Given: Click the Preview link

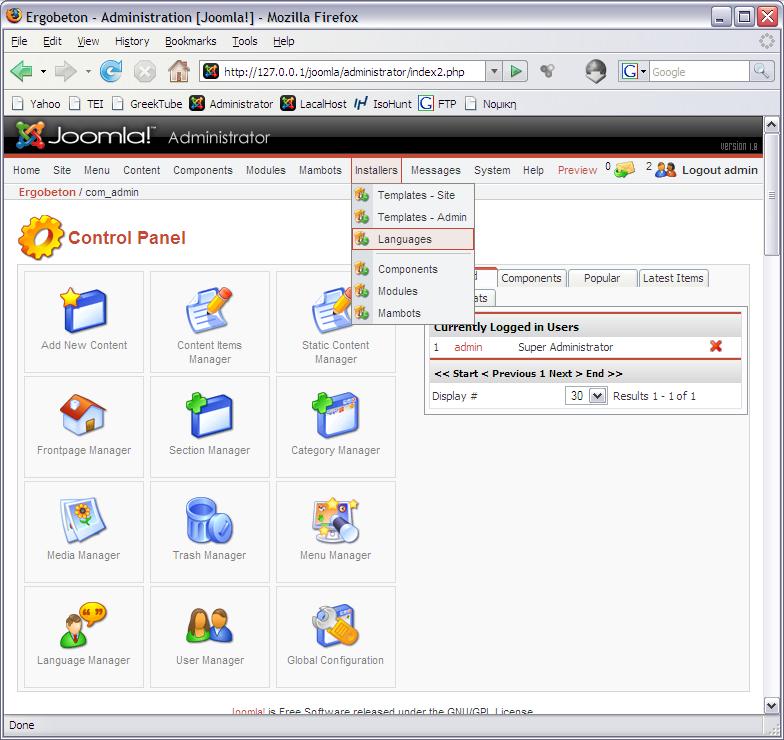Looking at the screenshot, I should (578, 170).
